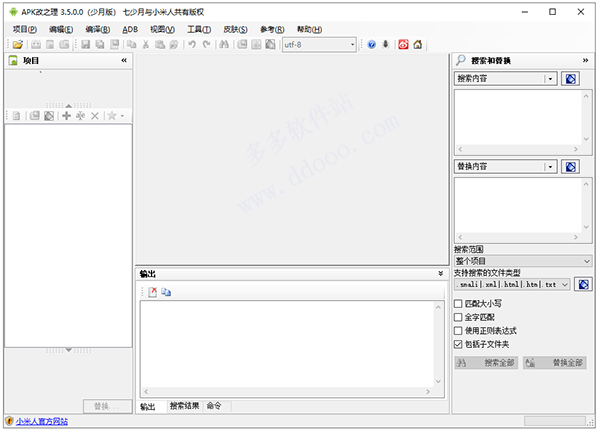Click the Paste toolbar icon
600x432 pixels.
pos(160,45)
